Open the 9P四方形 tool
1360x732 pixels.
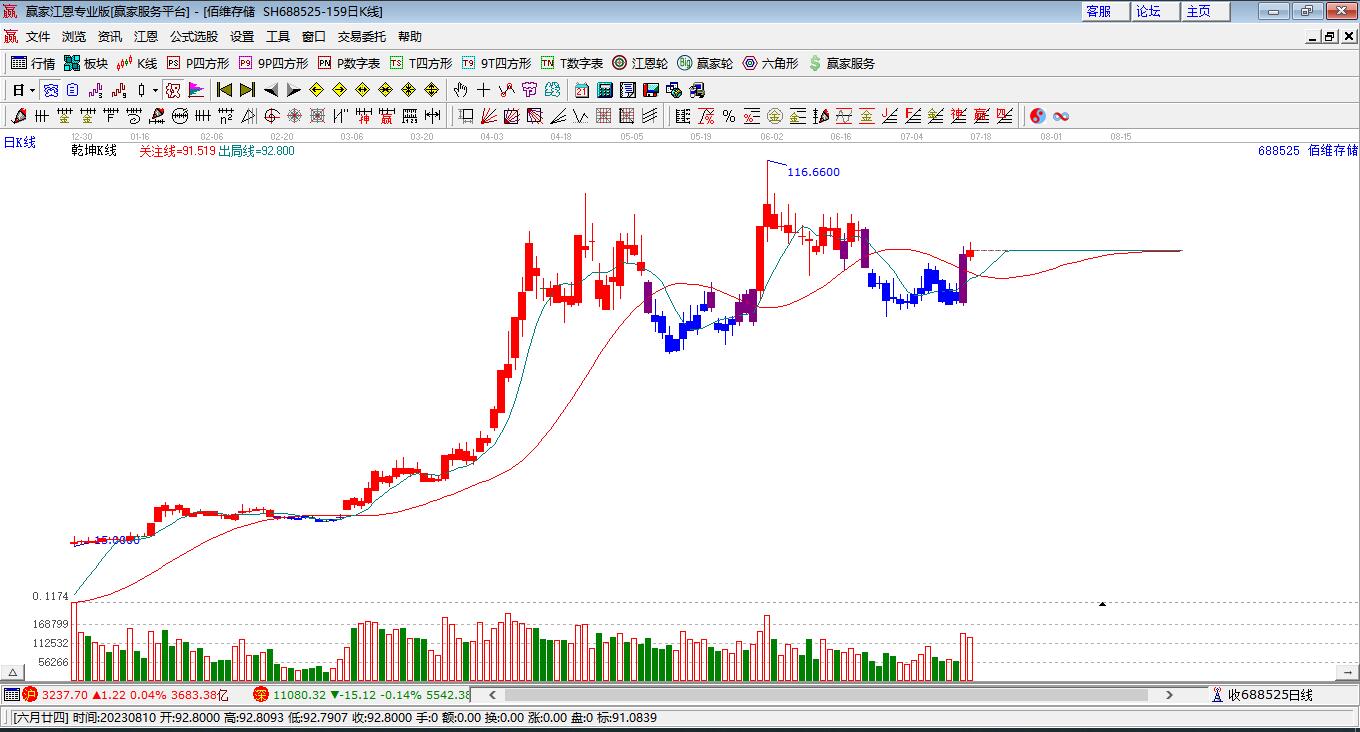tap(273, 63)
